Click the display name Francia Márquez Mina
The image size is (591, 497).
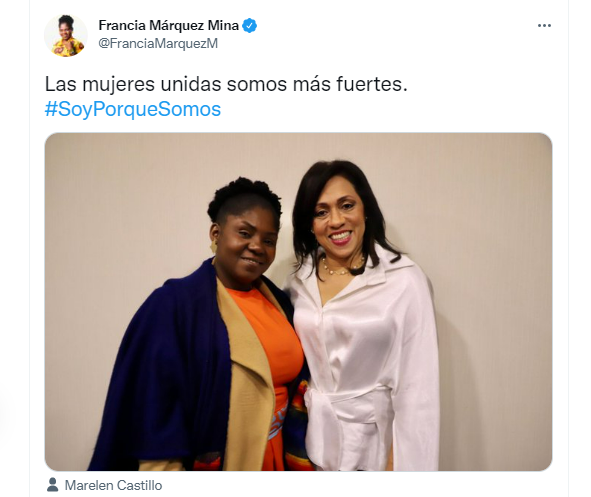point(168,25)
